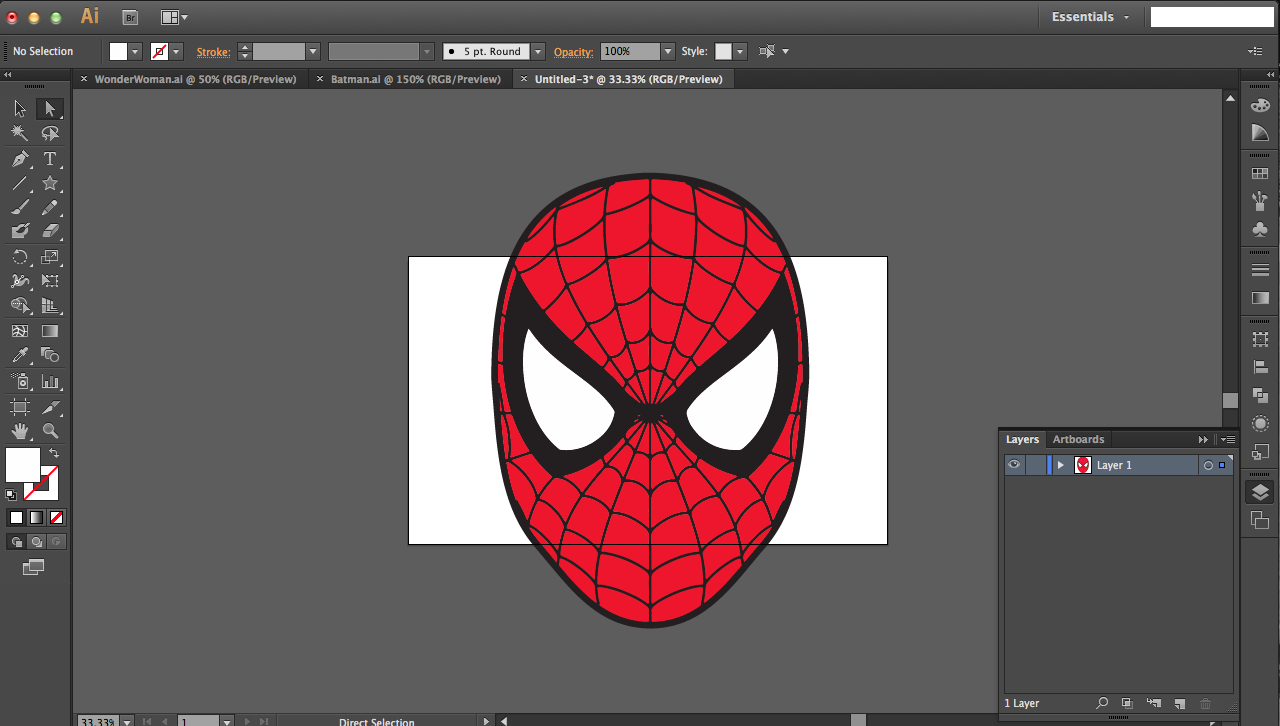1280x726 pixels.
Task: Select the Pen tool
Action: [x=20, y=159]
